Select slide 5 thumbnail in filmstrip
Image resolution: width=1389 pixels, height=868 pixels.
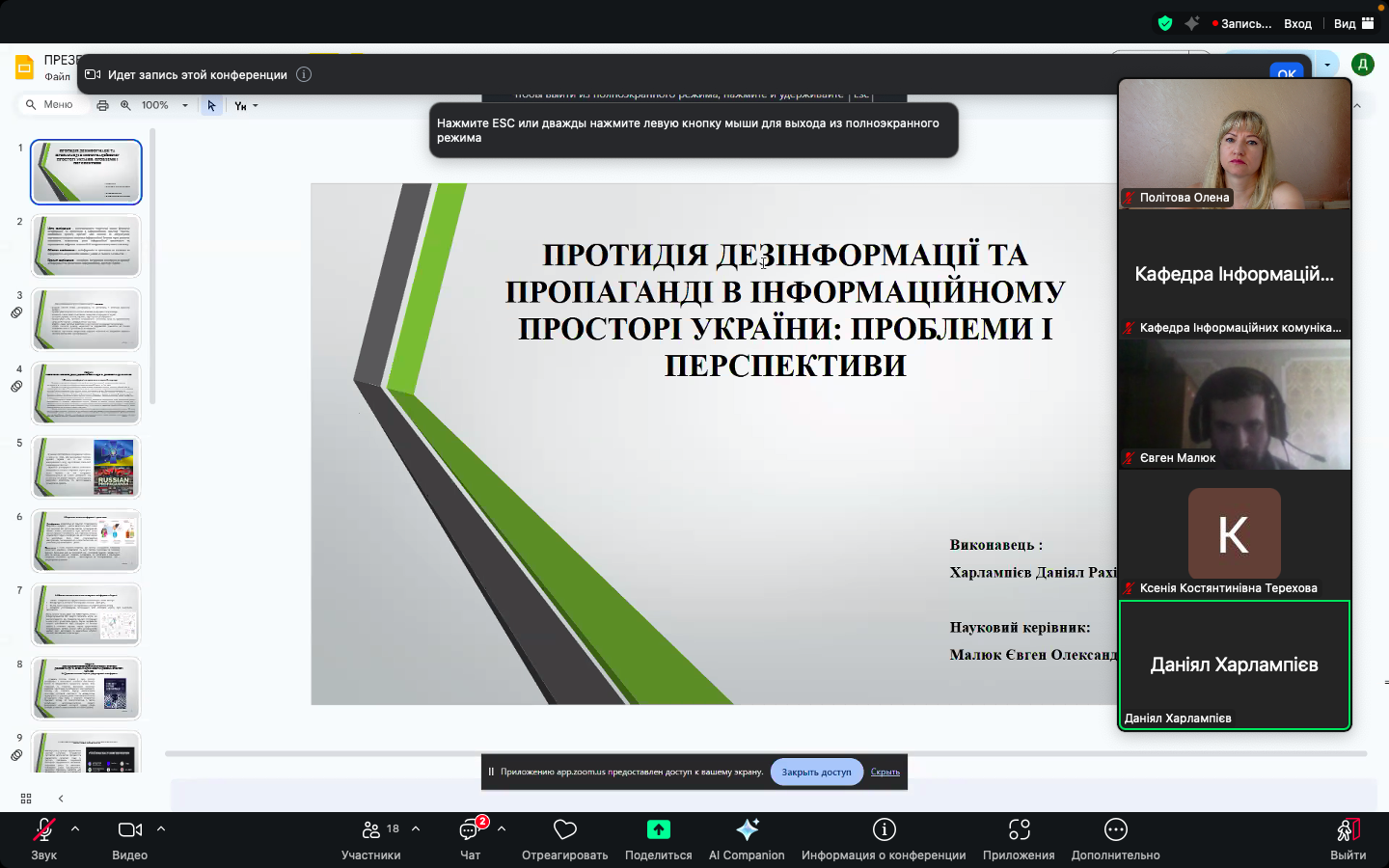click(87, 467)
